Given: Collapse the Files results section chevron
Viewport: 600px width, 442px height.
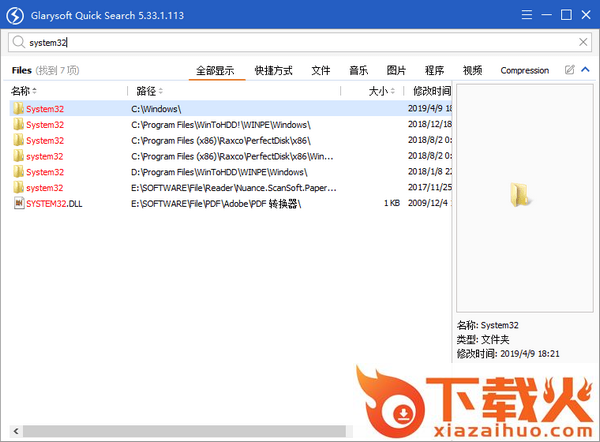Looking at the screenshot, I should click(x=585, y=70).
